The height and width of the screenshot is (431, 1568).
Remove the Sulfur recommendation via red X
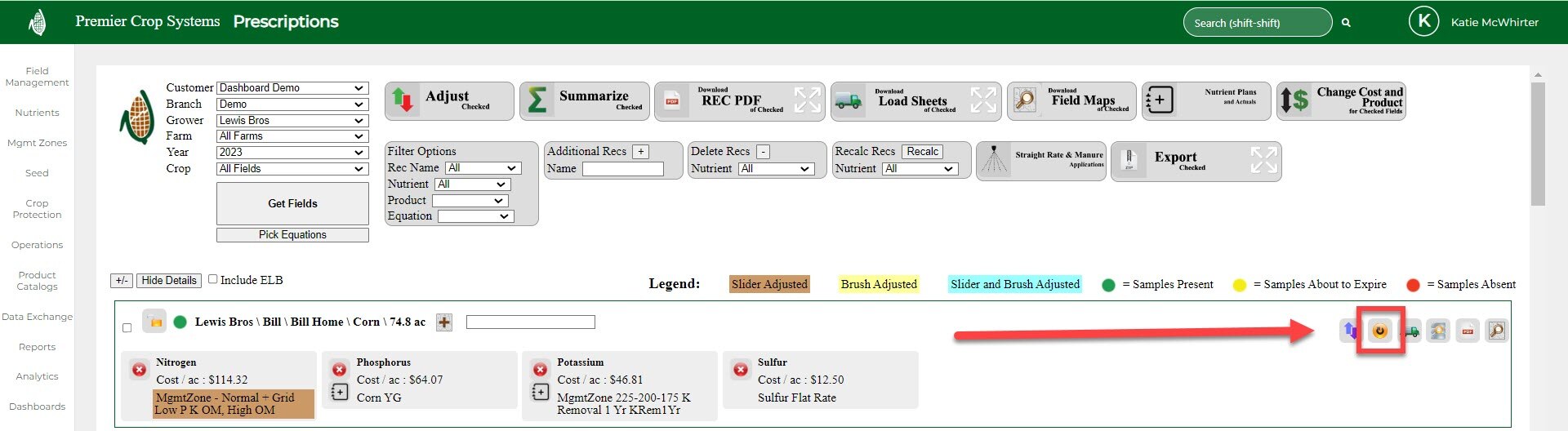(741, 370)
